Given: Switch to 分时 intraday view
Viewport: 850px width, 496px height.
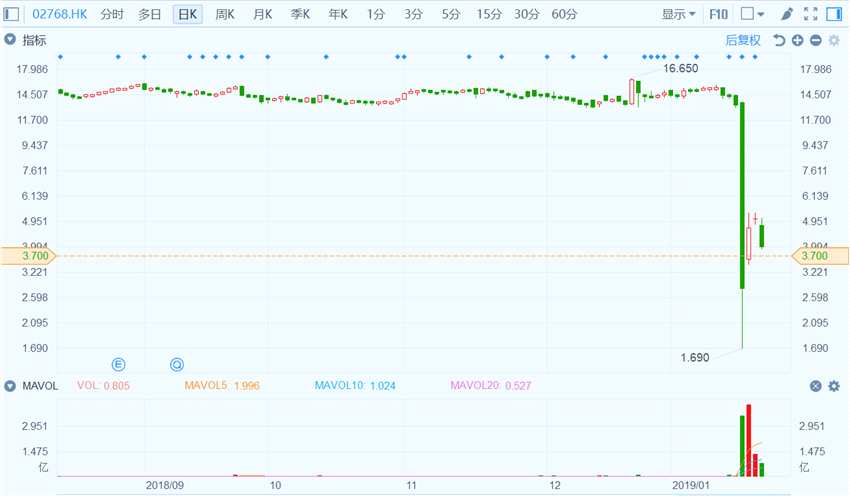Looking at the screenshot, I should coord(112,14).
